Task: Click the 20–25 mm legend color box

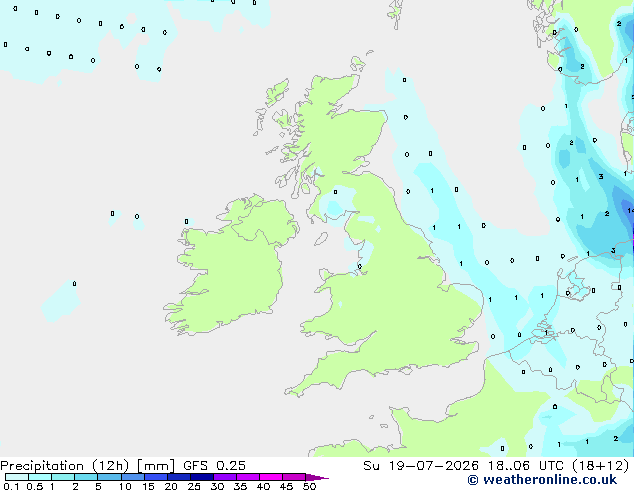Action: pyautogui.click(x=178, y=477)
